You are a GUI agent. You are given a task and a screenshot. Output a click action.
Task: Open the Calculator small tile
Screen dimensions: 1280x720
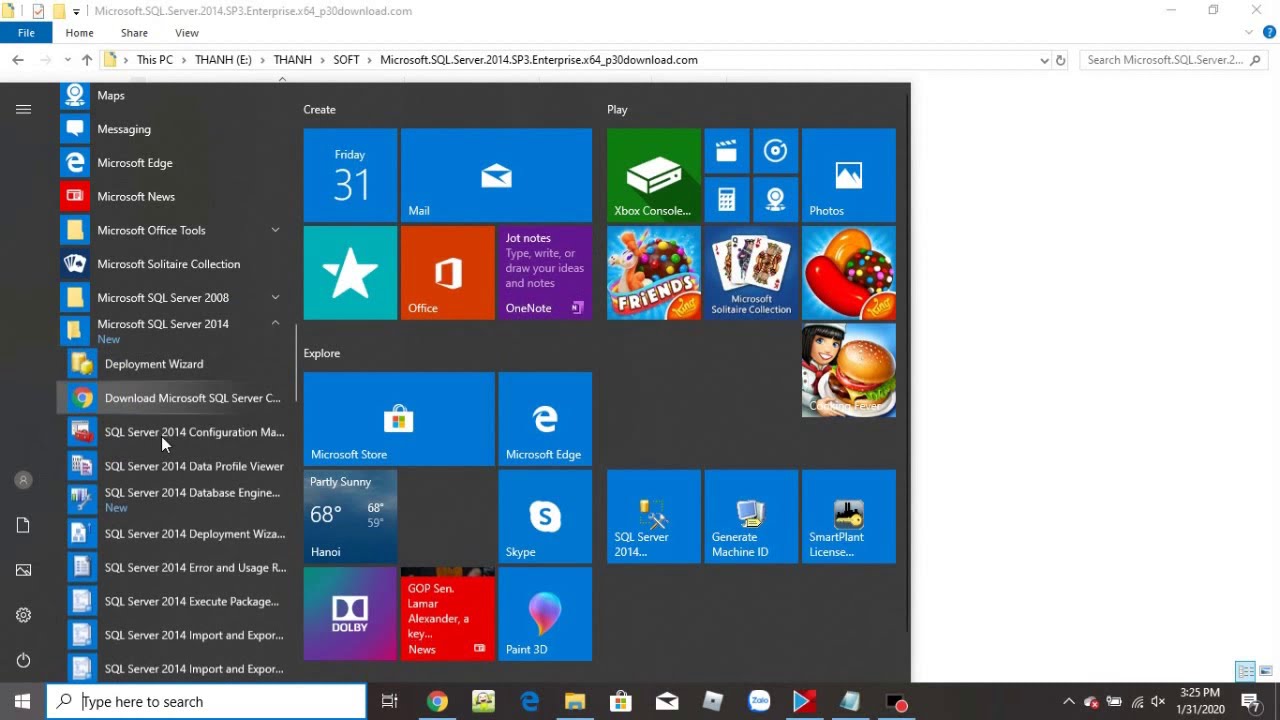click(726, 199)
